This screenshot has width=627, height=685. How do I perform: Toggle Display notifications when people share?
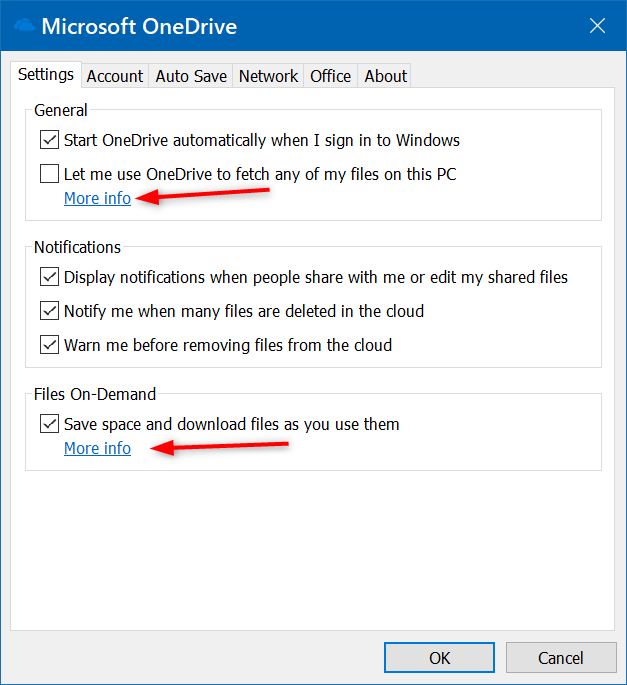click(x=49, y=277)
